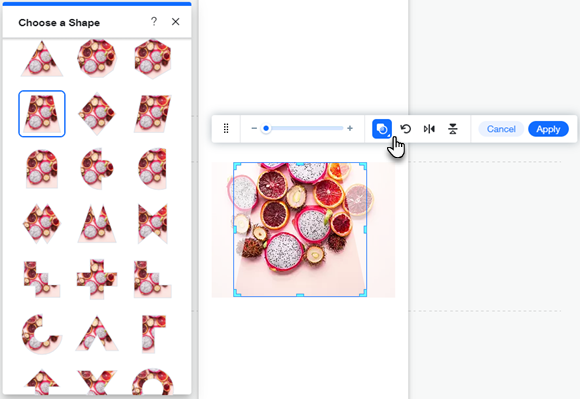The width and height of the screenshot is (580, 400).
Task: Select the diamond rhombus shape
Action: coord(97,114)
